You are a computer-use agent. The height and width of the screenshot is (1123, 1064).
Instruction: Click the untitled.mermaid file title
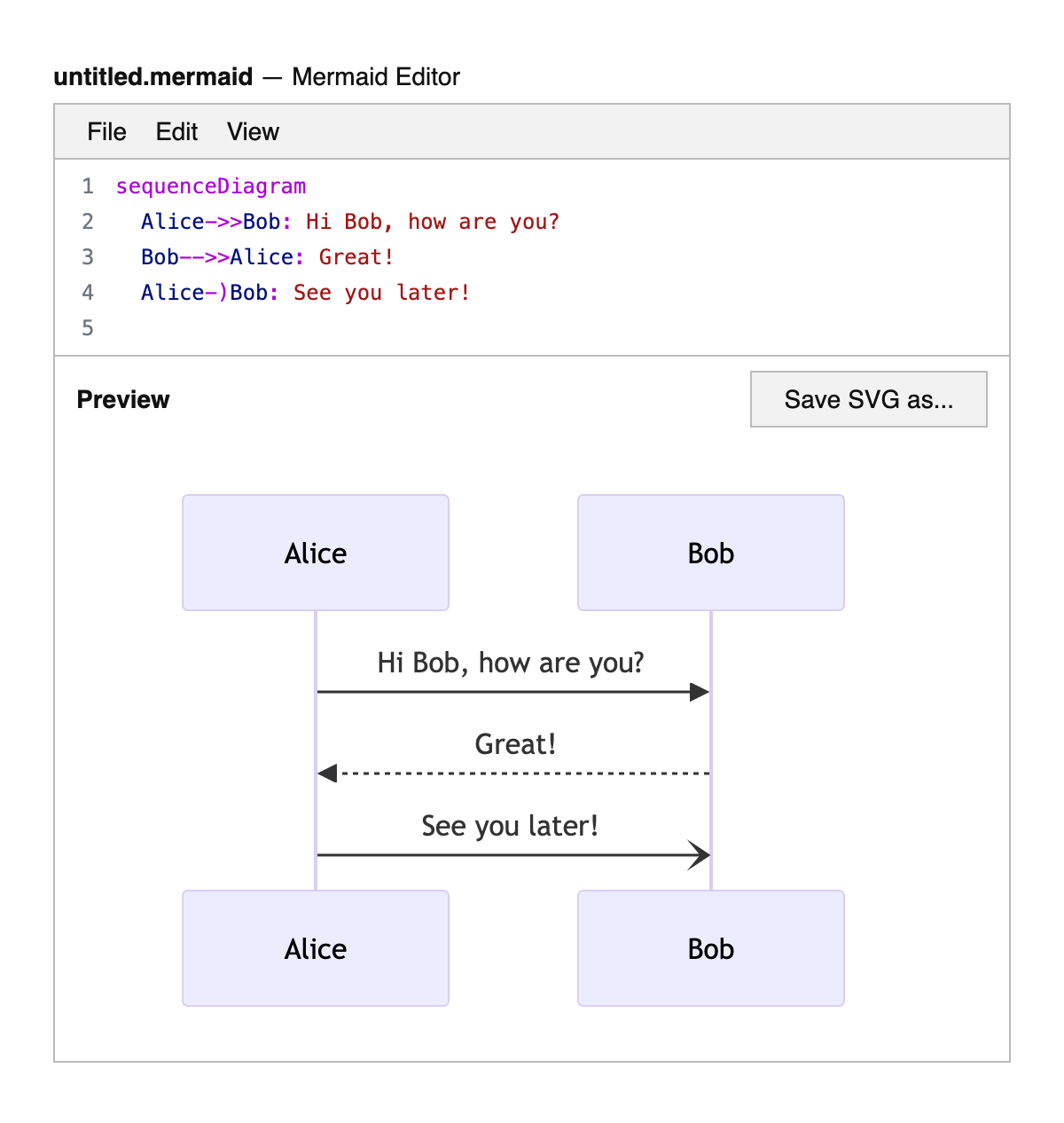coord(153,77)
